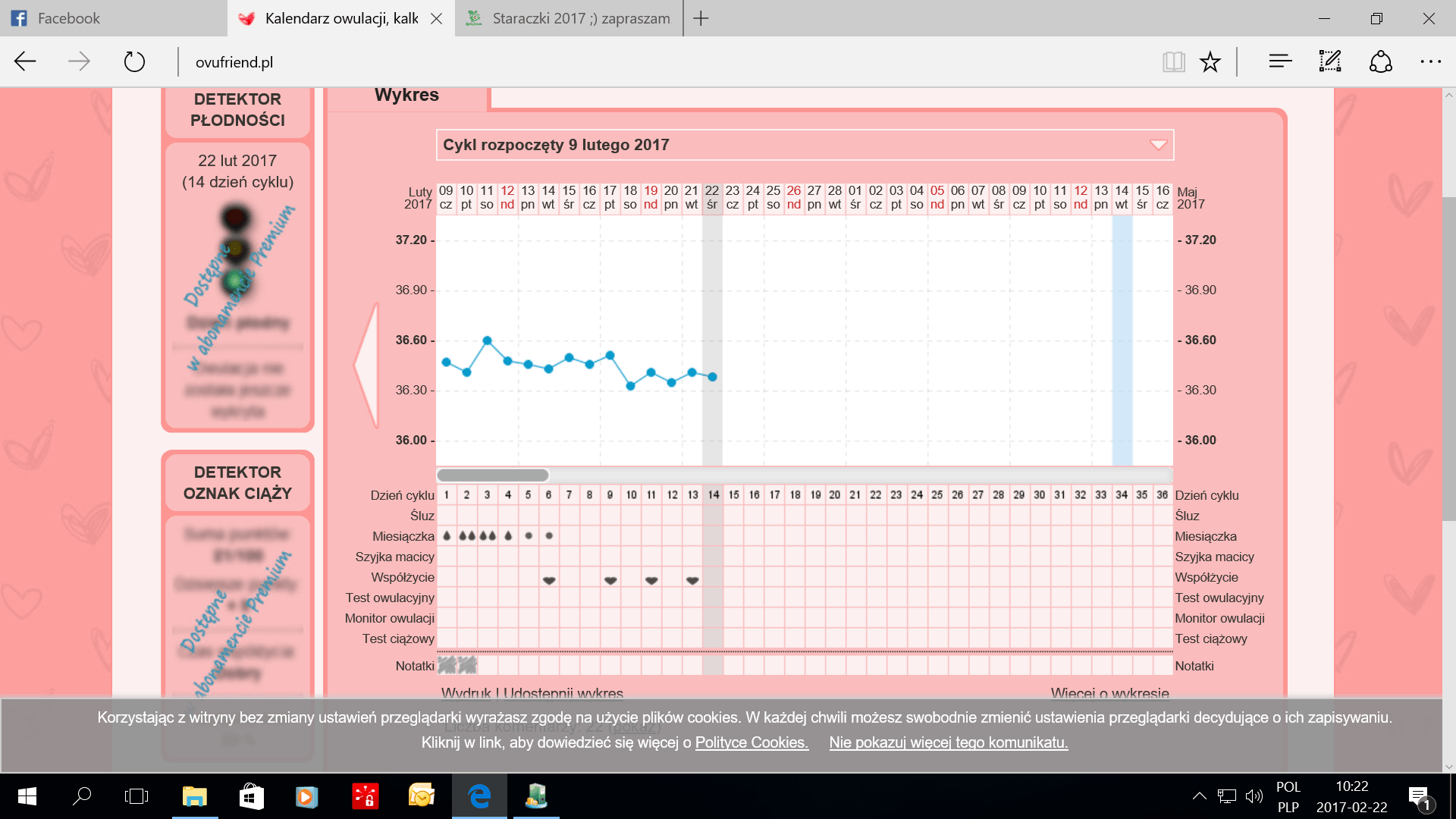Click the share icon in toolbar
1456x819 pixels.
1380,61
